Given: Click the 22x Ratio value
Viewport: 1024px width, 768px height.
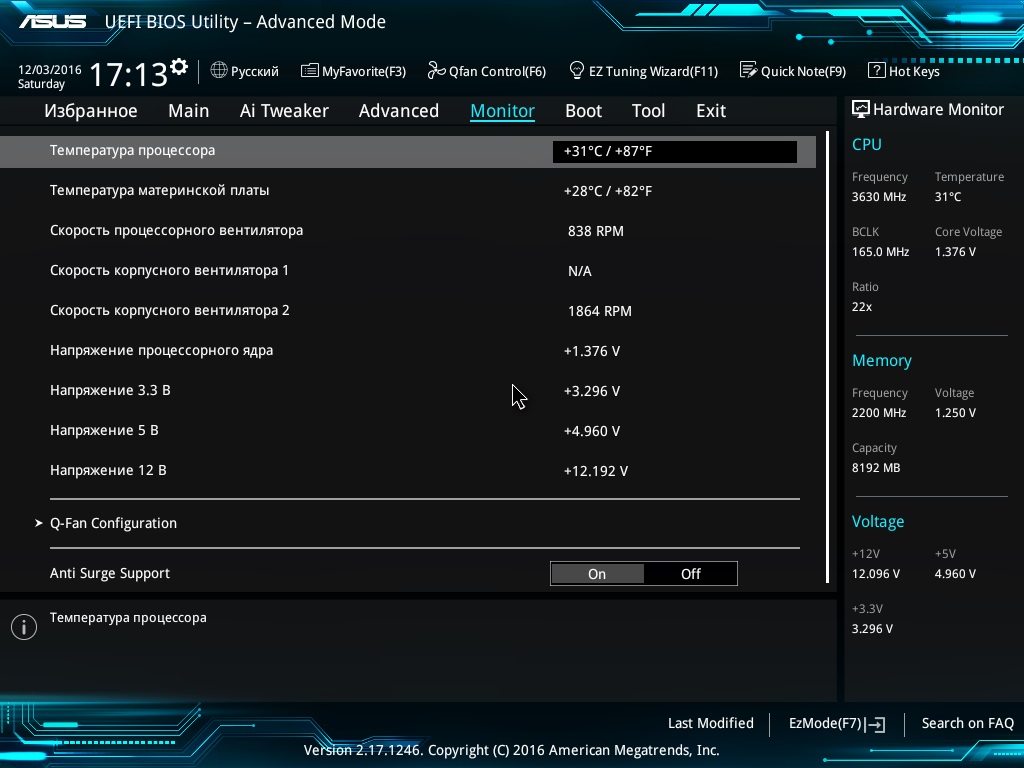Looking at the screenshot, I should [x=861, y=307].
